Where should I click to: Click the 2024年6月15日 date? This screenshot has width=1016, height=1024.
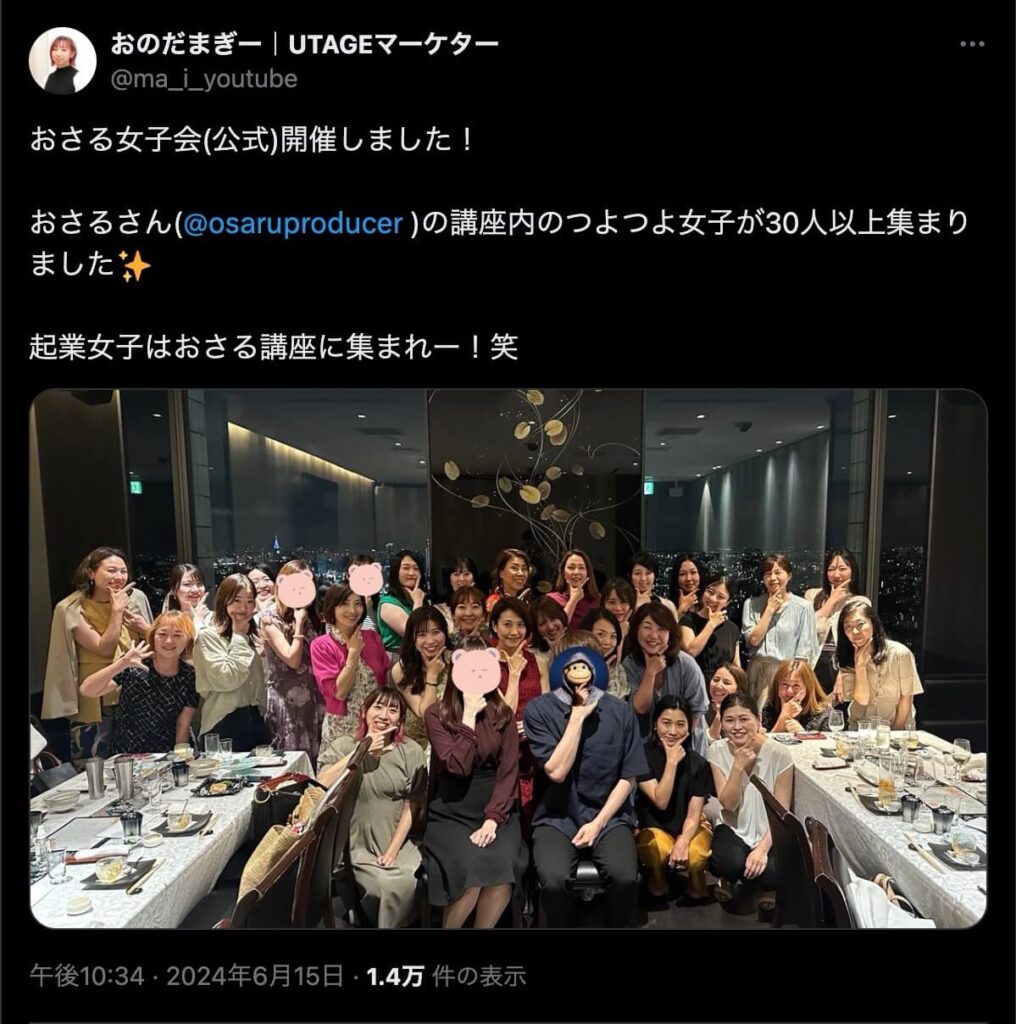(255, 976)
